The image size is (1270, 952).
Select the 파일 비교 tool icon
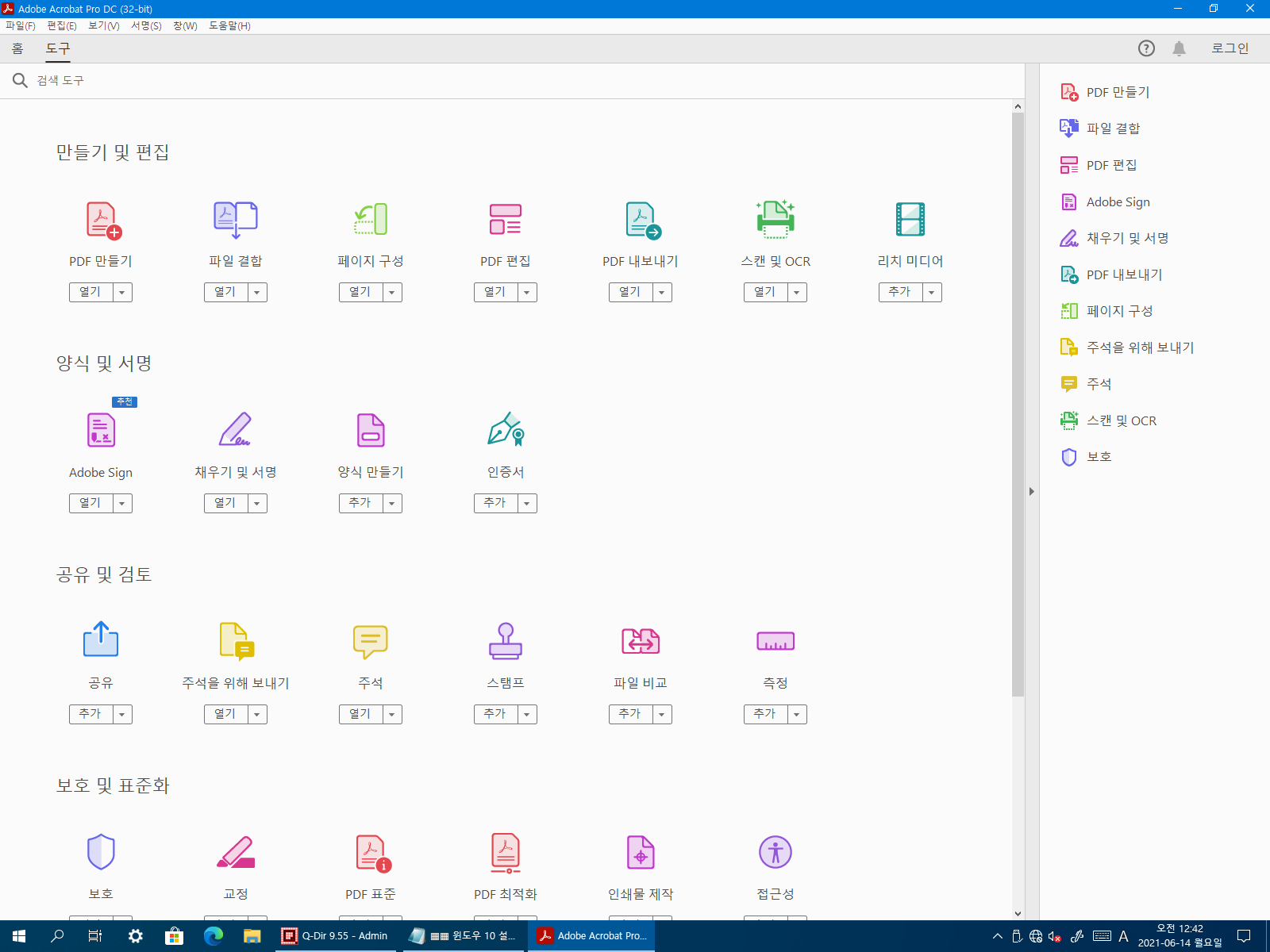click(641, 641)
